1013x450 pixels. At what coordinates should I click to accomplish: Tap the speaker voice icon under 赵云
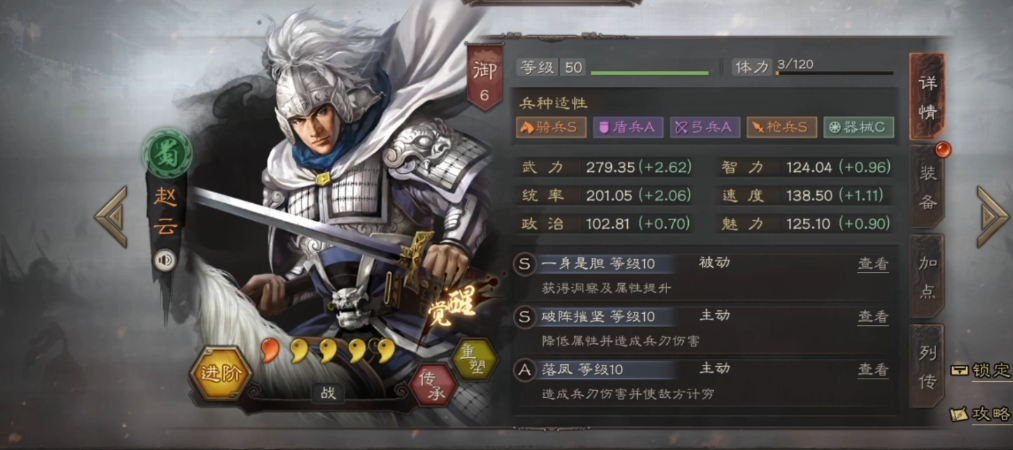166,260
